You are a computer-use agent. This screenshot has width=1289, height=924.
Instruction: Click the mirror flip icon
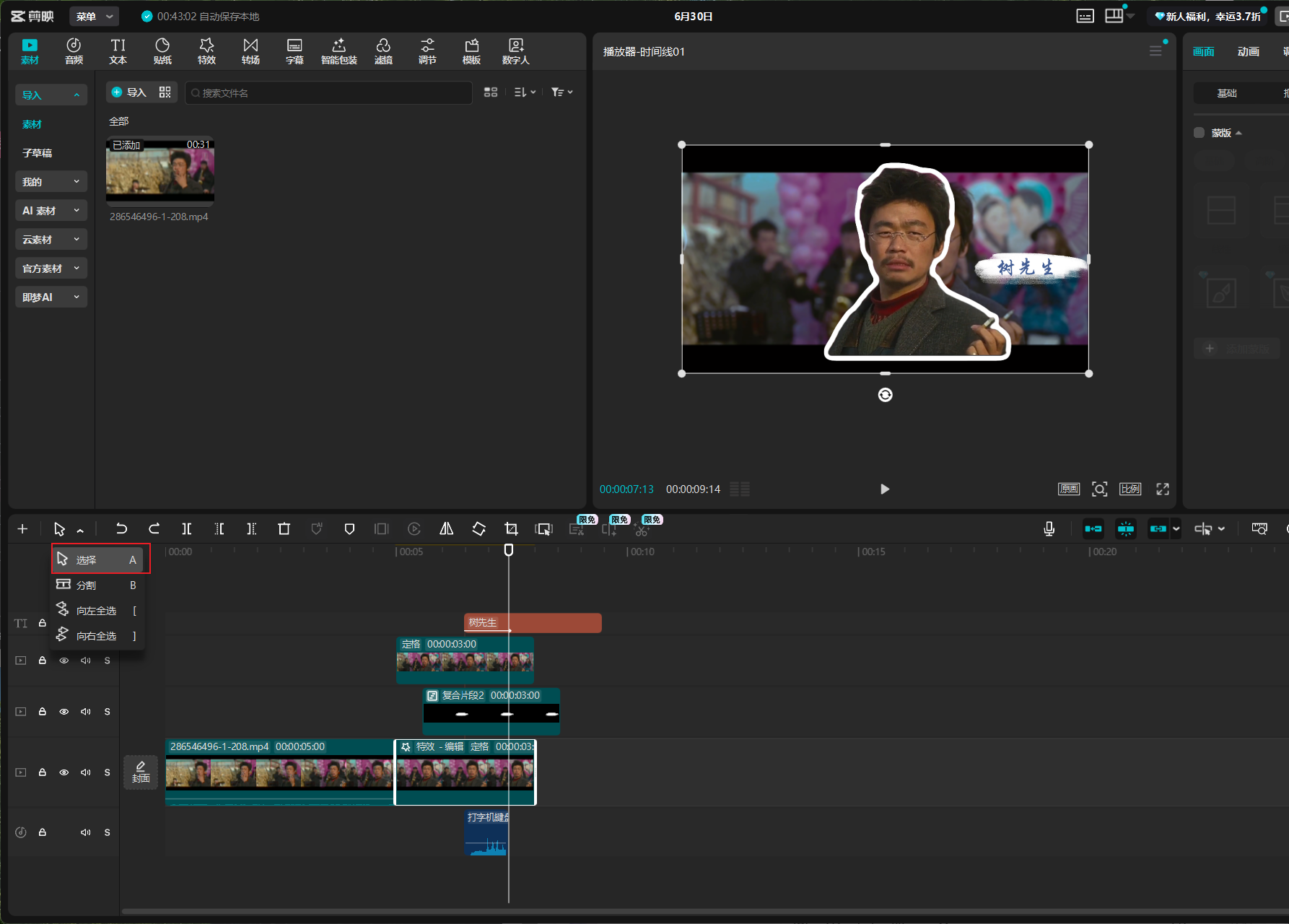pyautogui.click(x=447, y=529)
